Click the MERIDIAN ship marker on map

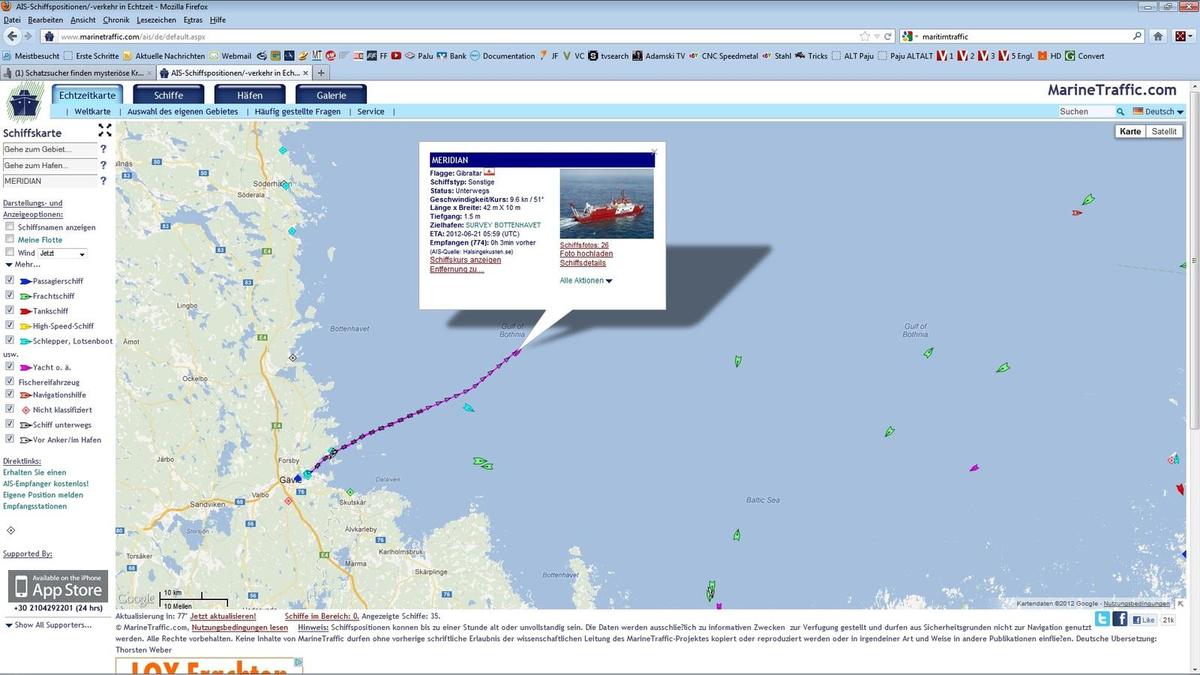pos(517,351)
